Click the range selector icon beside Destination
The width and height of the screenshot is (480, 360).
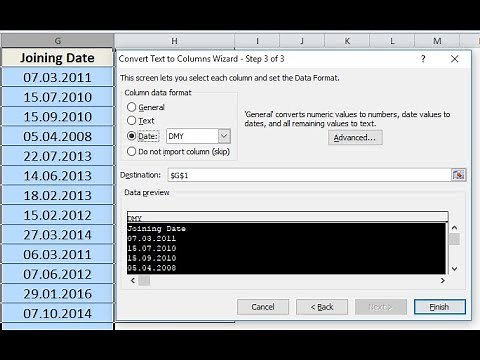[x=458, y=175]
